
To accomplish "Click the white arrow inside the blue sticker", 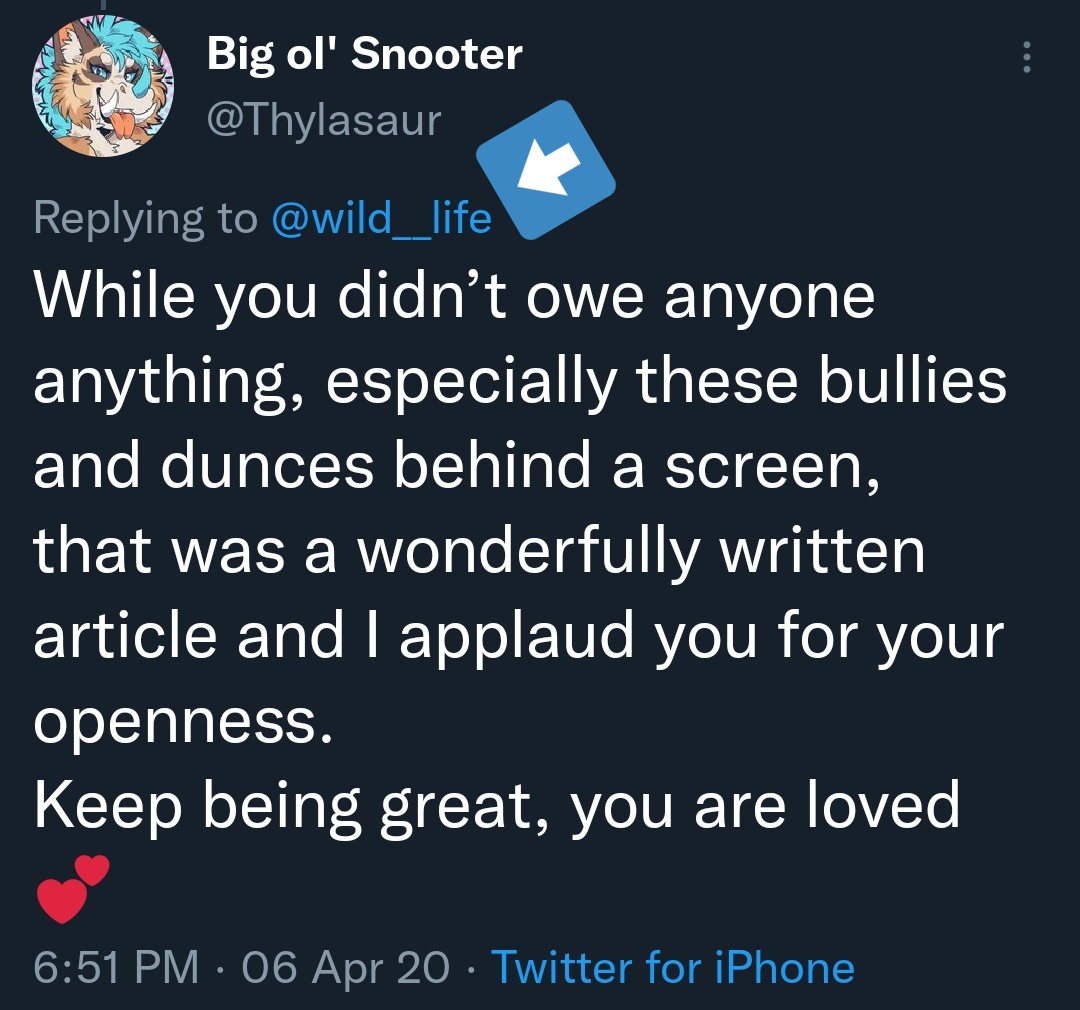I will coord(548,169).
